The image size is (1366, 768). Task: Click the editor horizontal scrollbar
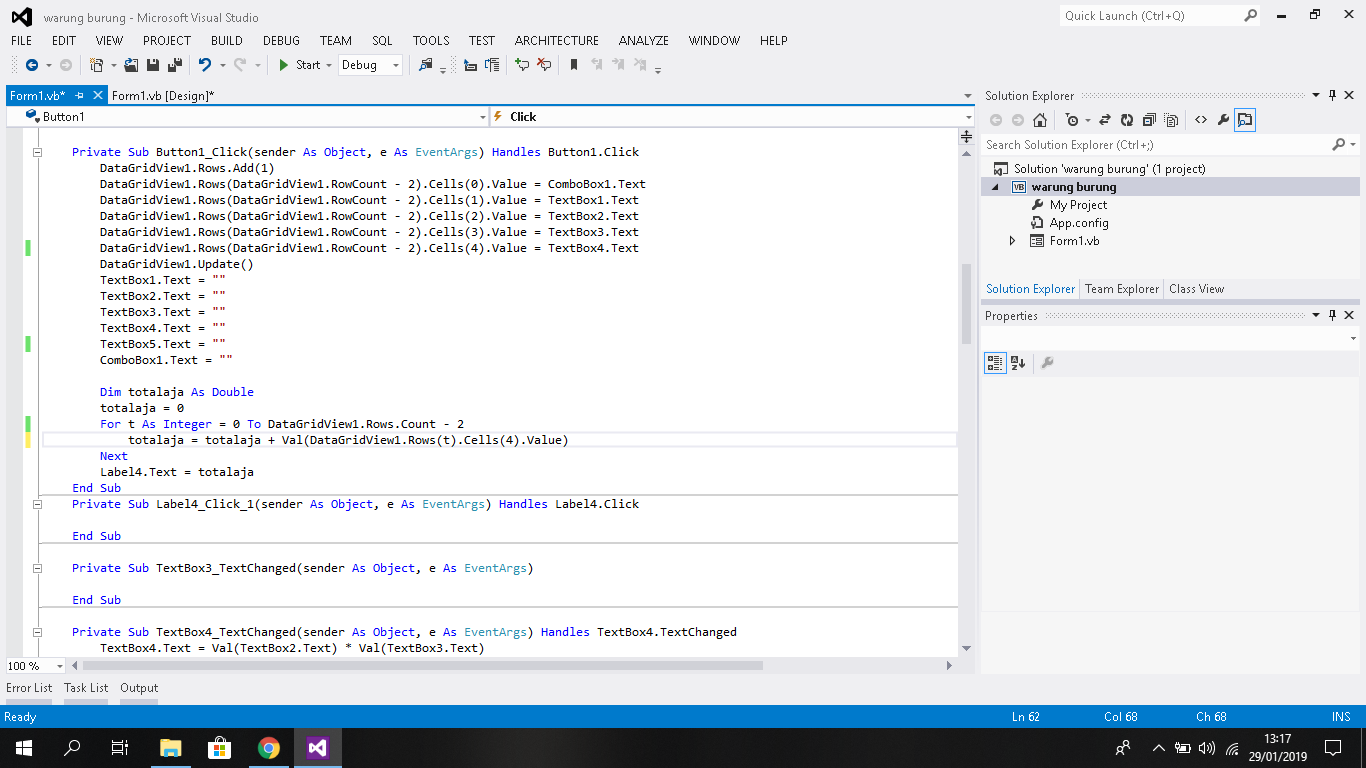[420, 665]
